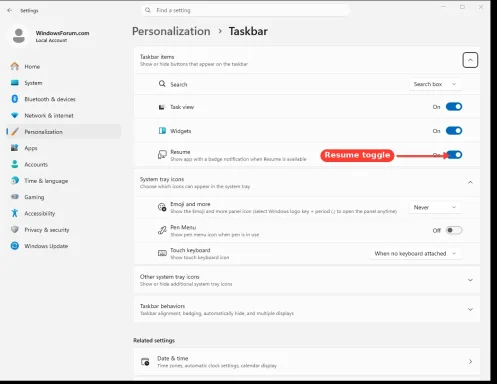
Task: Collapse the Taskbar items section chevron
Action: [470, 60]
